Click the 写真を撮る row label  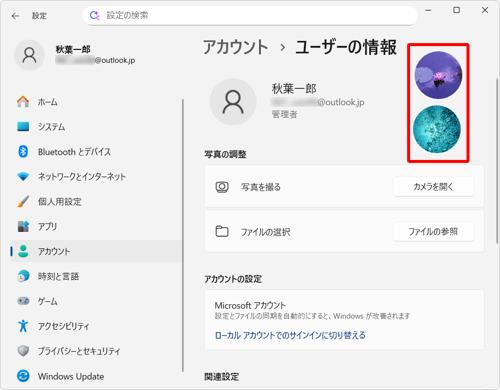point(261,187)
